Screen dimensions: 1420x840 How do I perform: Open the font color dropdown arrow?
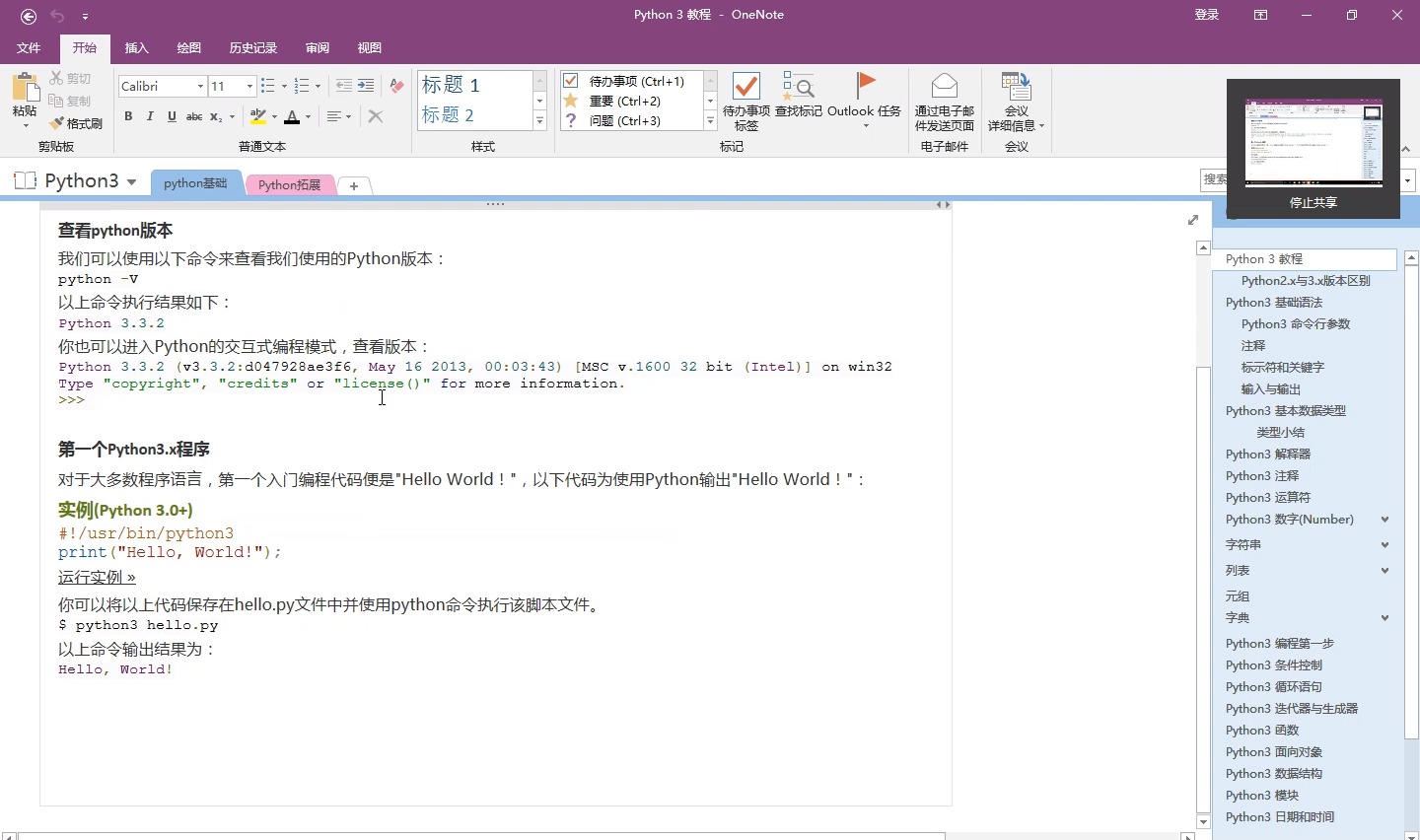[308, 116]
